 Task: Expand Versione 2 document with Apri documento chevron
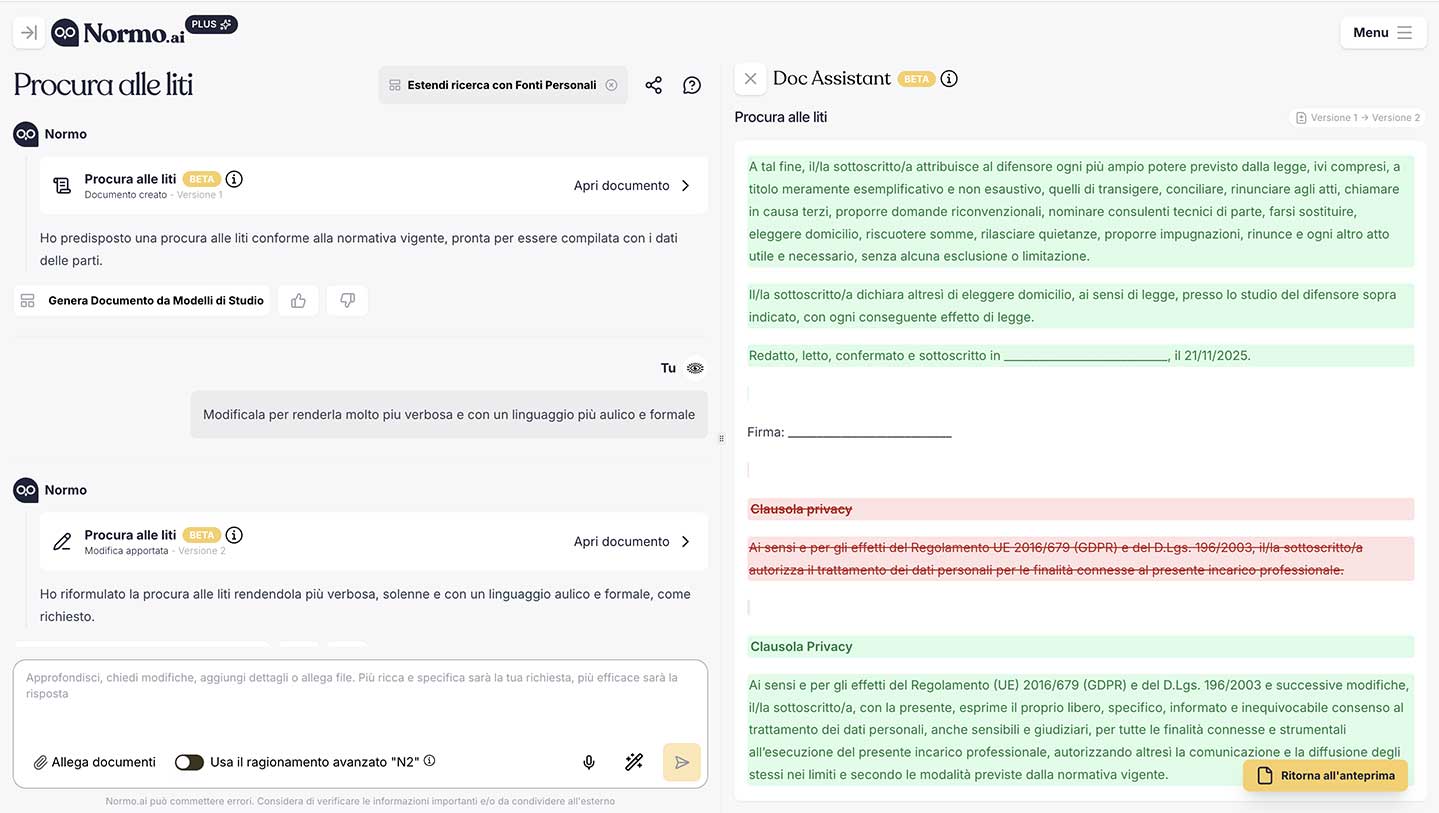tap(685, 541)
